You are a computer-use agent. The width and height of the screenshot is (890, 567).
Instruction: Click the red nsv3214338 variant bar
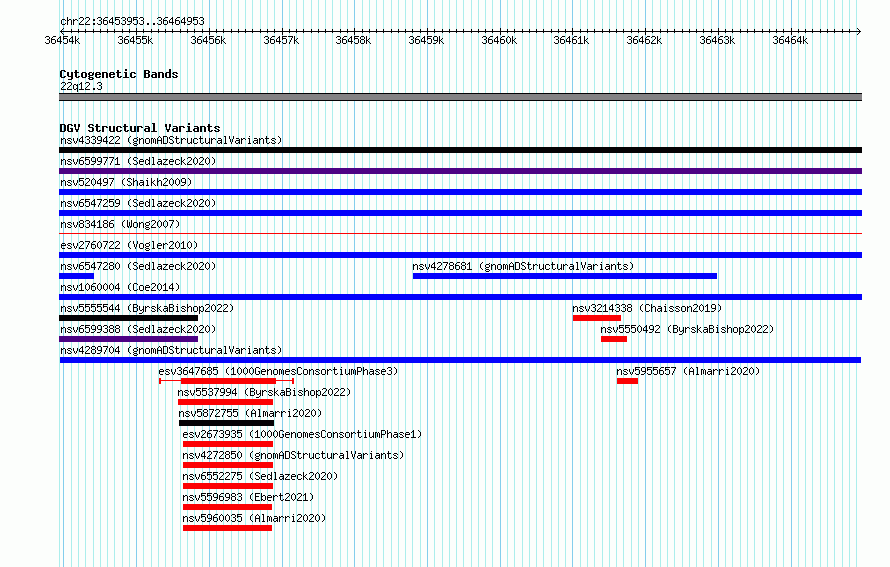coord(597,318)
